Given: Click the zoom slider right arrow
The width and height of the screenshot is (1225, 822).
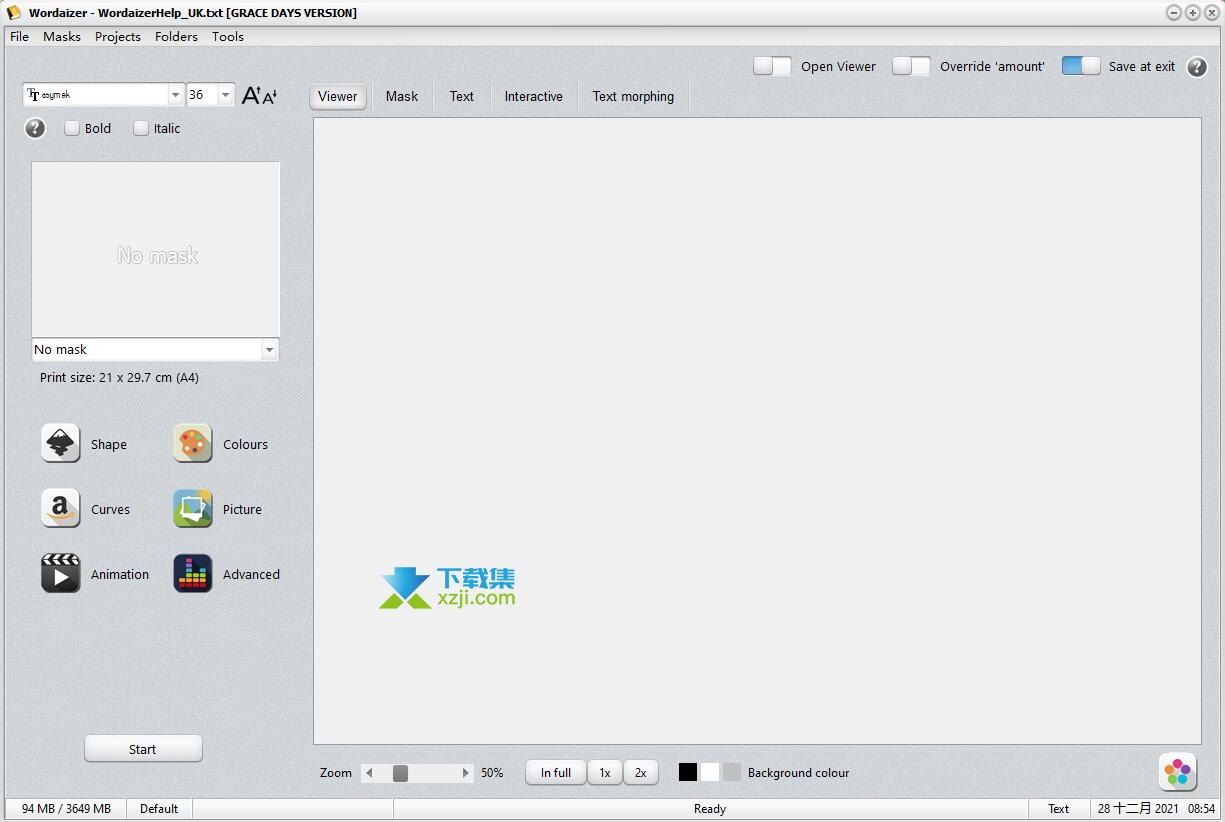Looking at the screenshot, I should [x=465, y=772].
